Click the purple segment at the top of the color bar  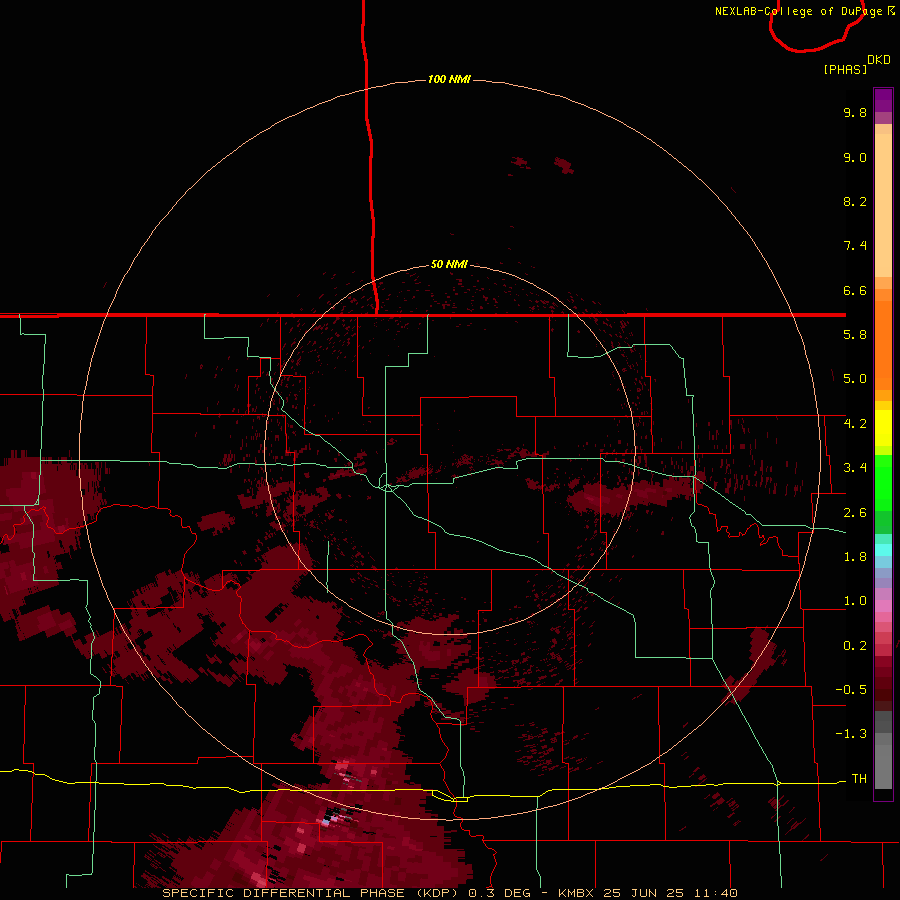[883, 101]
